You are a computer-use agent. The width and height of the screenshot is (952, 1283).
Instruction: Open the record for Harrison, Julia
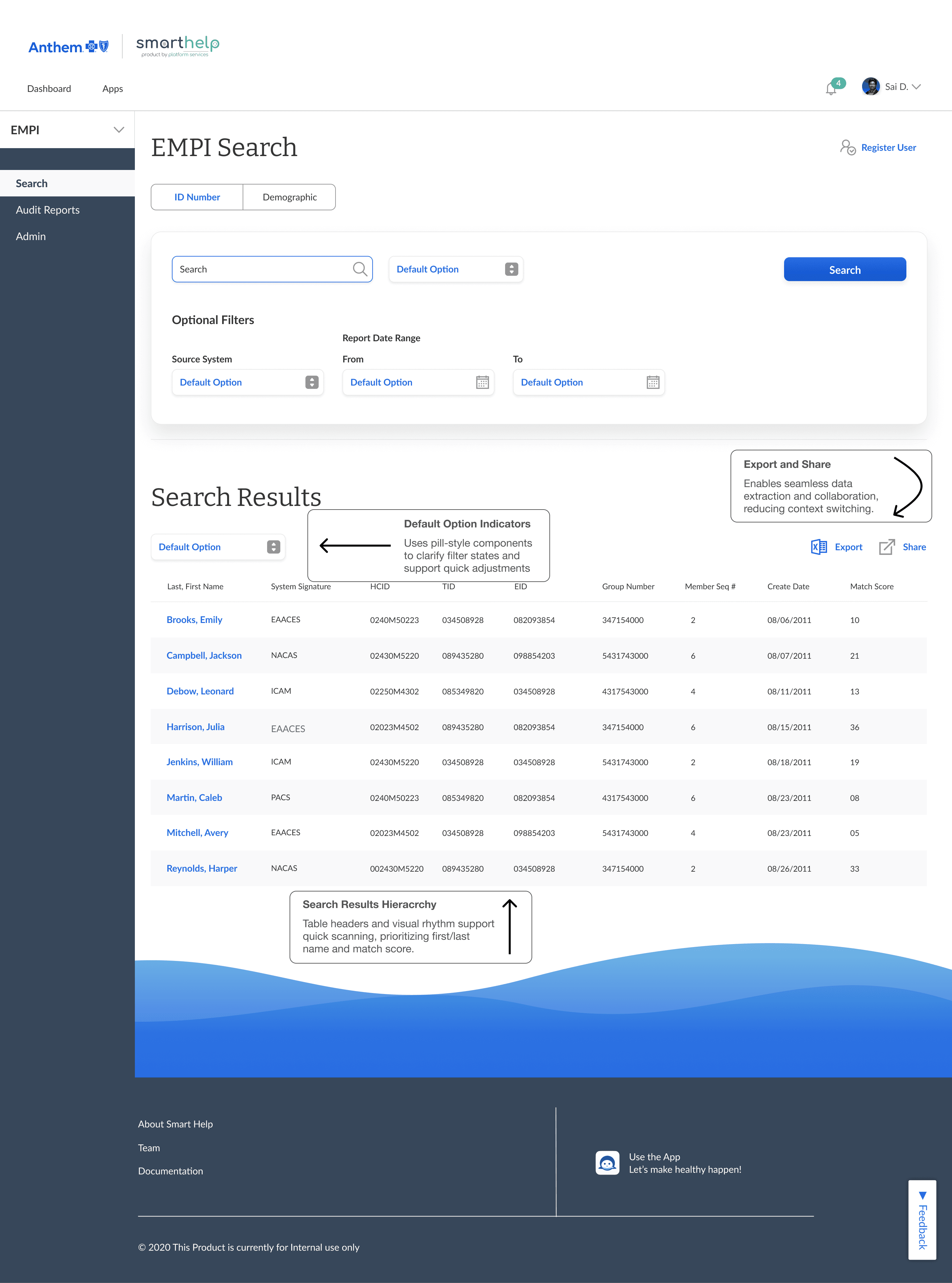(195, 727)
